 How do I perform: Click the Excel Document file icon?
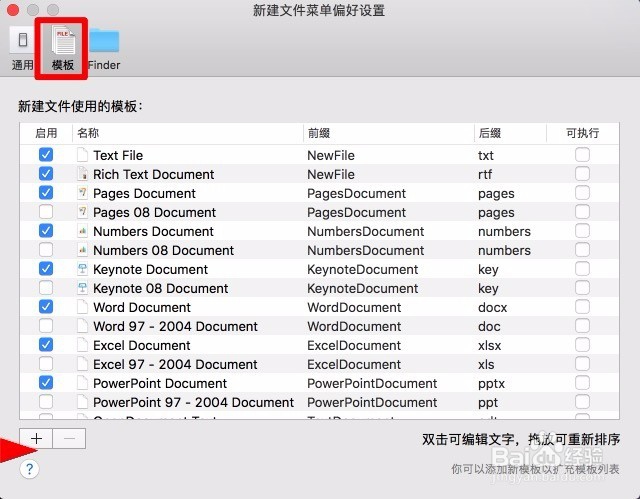82,345
